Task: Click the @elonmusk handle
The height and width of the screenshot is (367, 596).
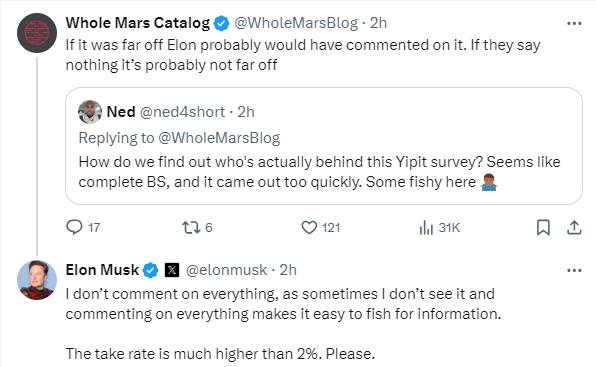Action: (x=226, y=270)
